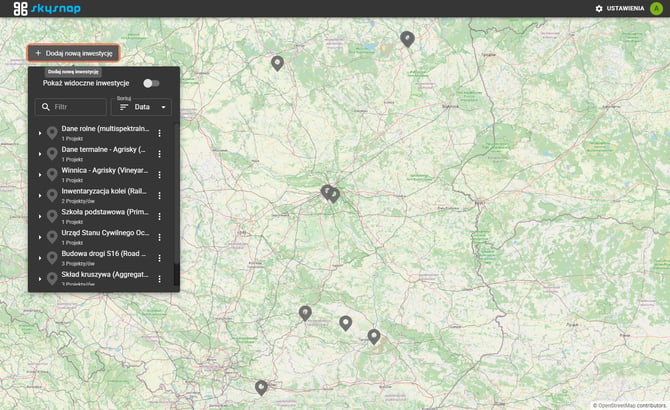Select Dane termalne - Agrisky investment name
The image size is (670, 410).
(x=103, y=149)
